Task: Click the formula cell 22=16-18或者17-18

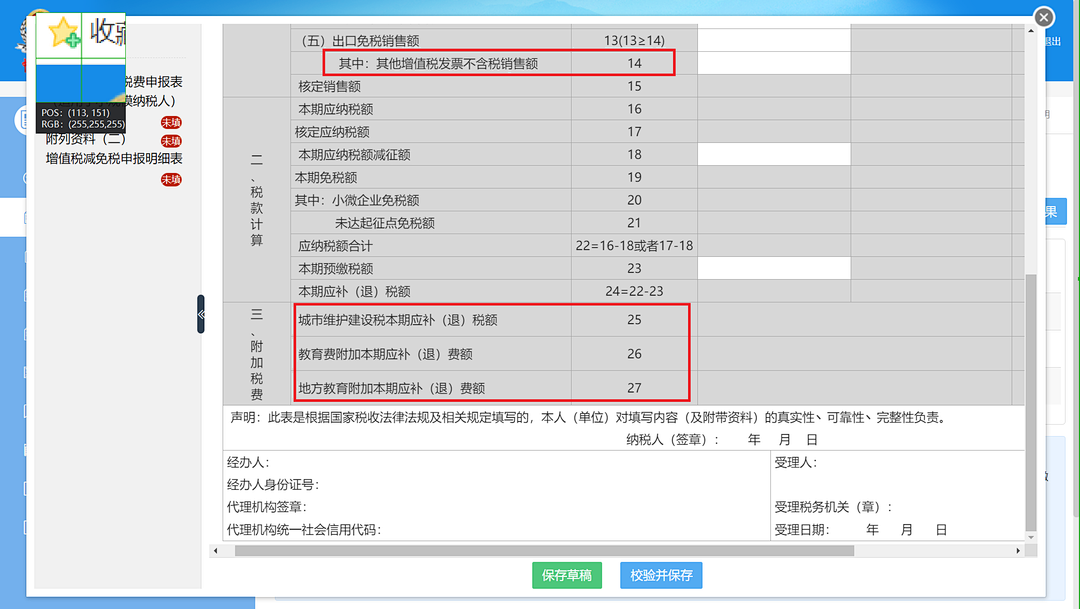Action: point(634,245)
